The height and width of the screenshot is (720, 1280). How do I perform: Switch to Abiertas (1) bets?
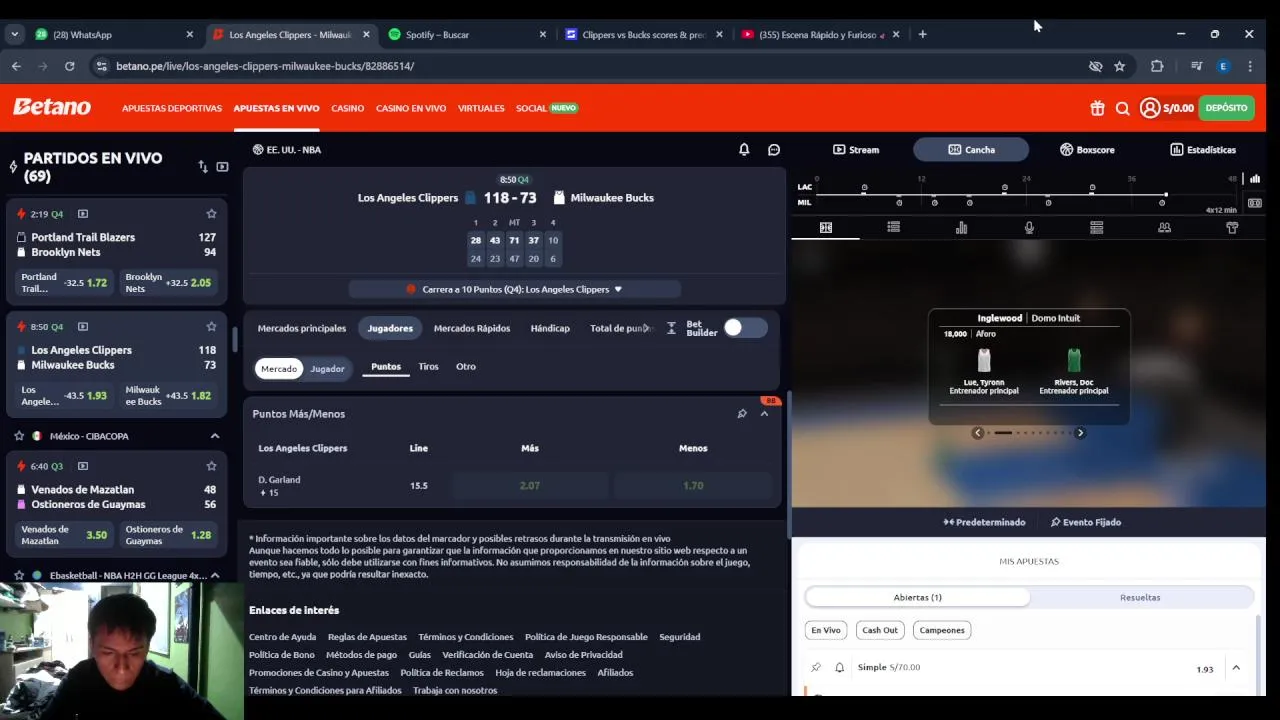(918, 597)
